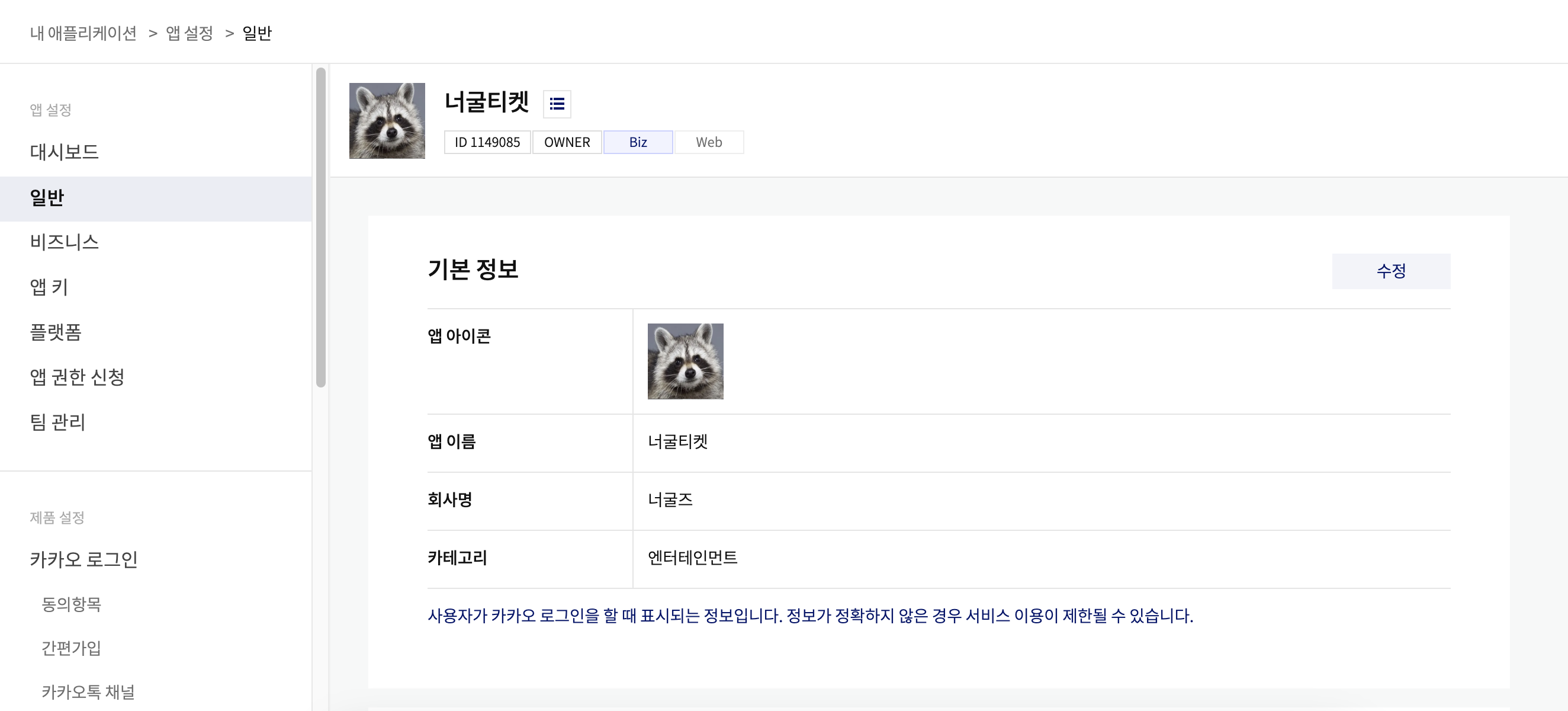The image size is (1568, 711).
Task: Open 플랫폼 settings in sidebar
Action: 56,332
